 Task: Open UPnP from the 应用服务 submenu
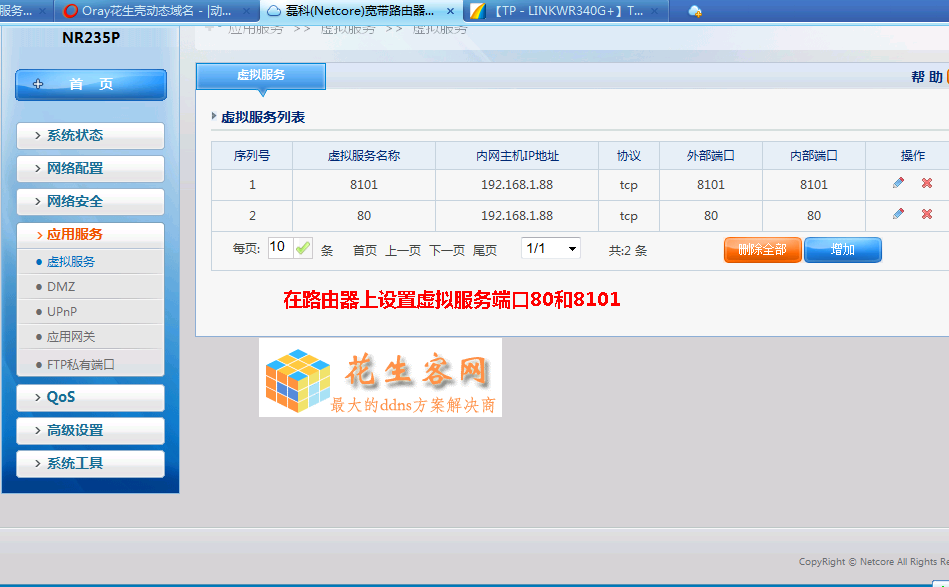(x=62, y=312)
